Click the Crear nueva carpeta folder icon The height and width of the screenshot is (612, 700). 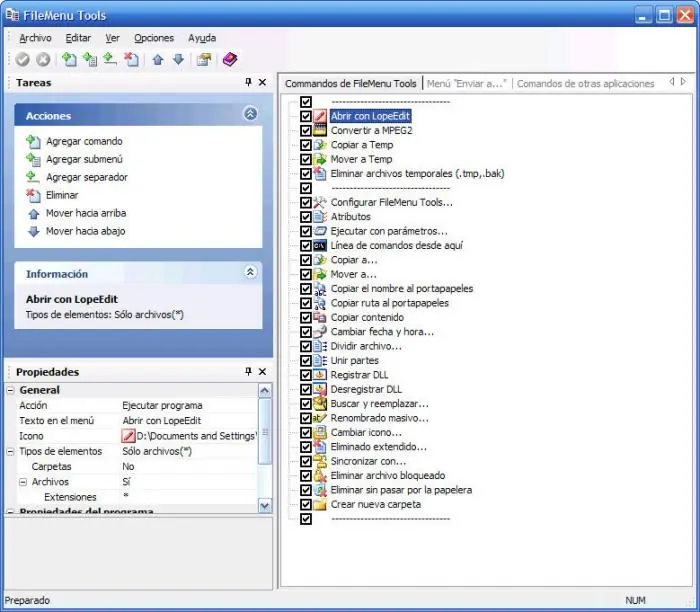pos(320,504)
